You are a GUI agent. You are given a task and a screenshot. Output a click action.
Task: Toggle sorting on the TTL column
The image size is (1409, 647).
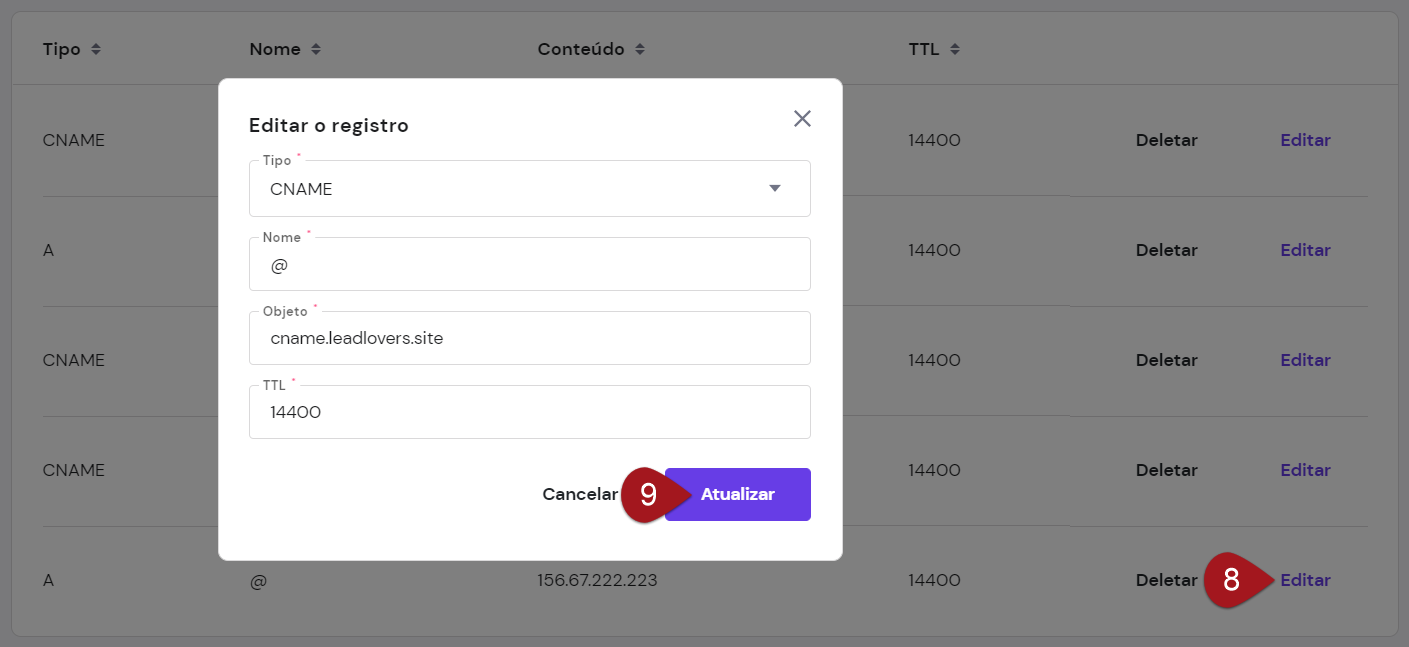pos(955,49)
